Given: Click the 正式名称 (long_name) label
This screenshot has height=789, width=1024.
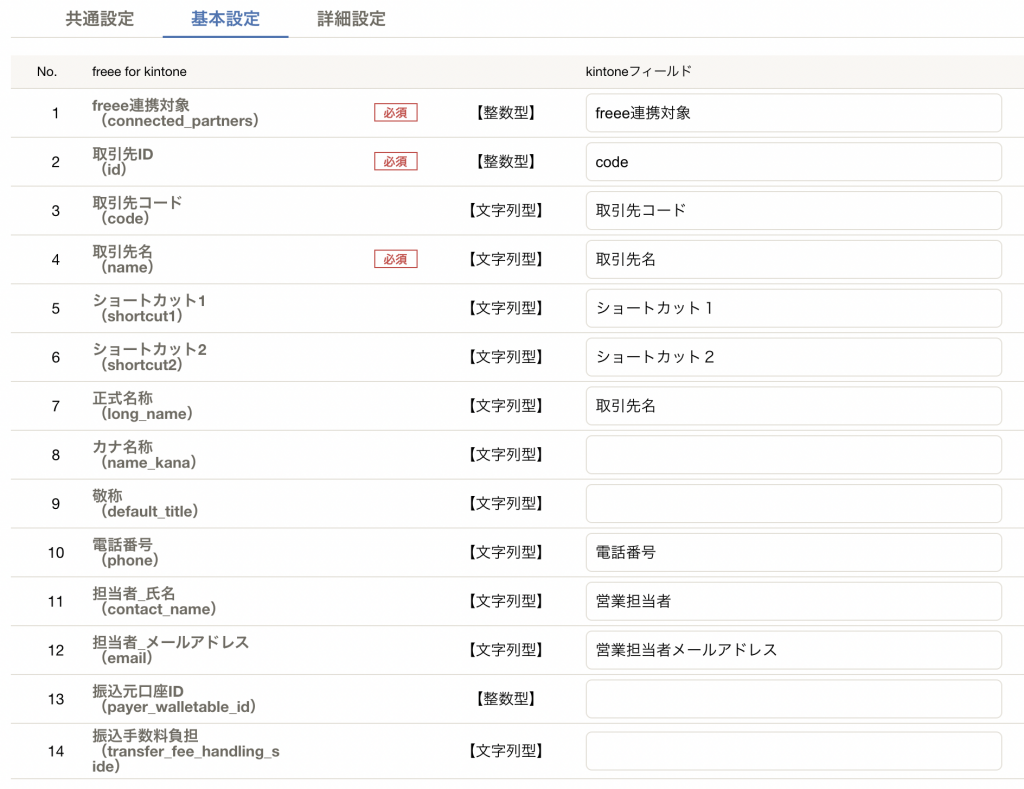Looking at the screenshot, I should (142, 406).
